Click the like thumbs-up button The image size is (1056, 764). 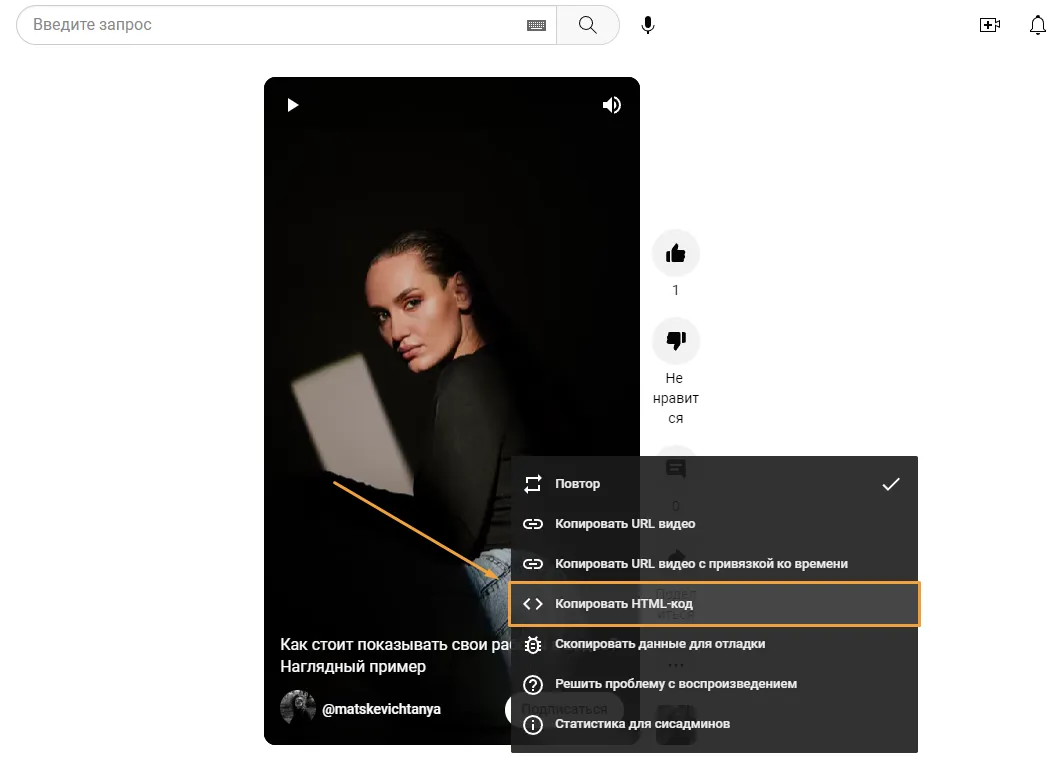pos(675,253)
